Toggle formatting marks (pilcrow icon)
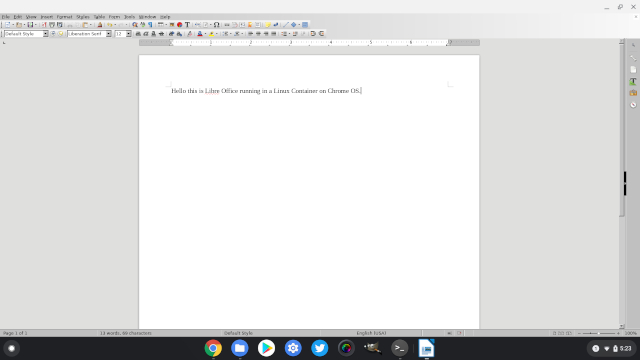The height and width of the screenshot is (360, 640). tap(150, 24)
